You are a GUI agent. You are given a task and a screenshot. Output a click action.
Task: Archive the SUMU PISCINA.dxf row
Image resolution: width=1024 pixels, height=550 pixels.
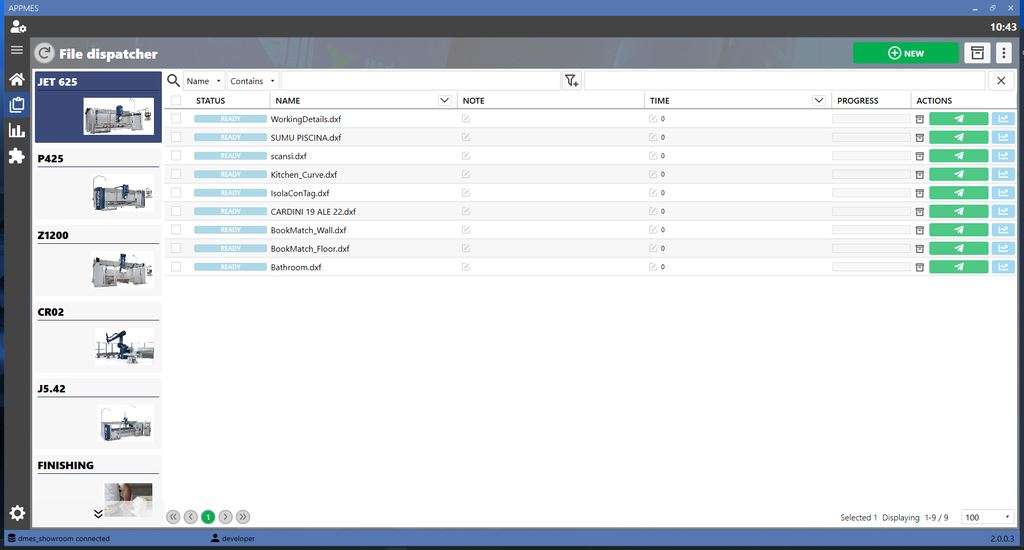(x=920, y=138)
